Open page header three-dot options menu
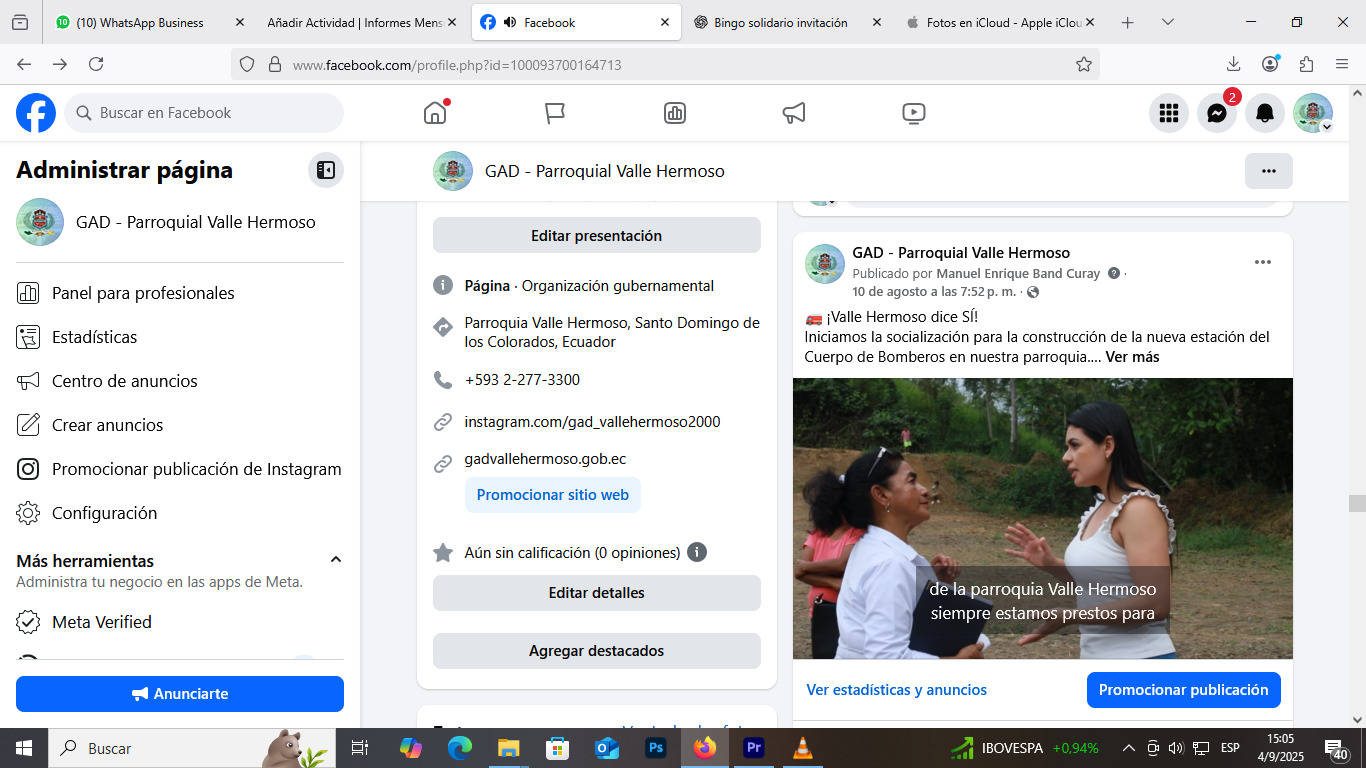Image resolution: width=1366 pixels, height=768 pixels. (x=1268, y=171)
